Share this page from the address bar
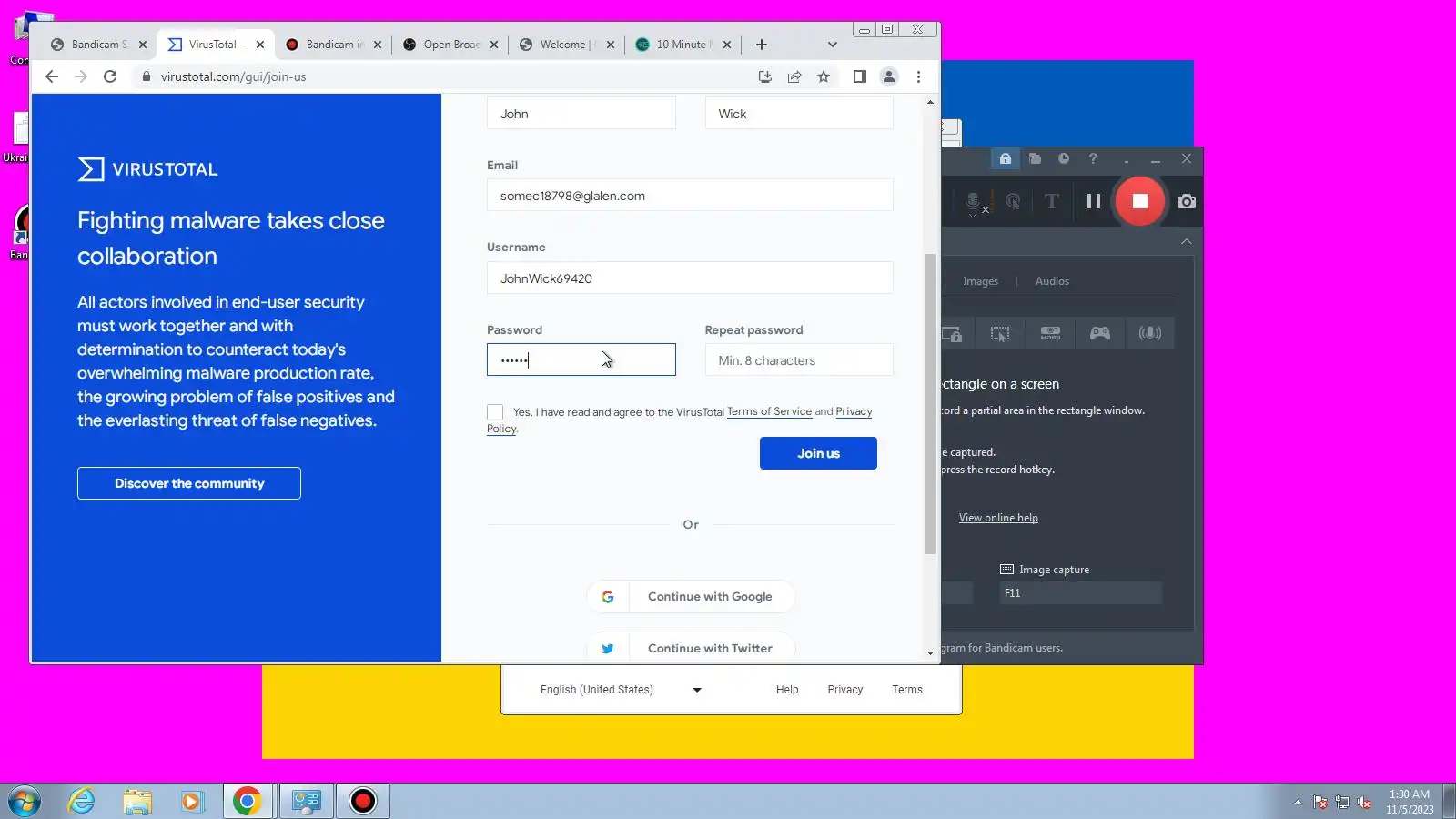 pos(794,76)
